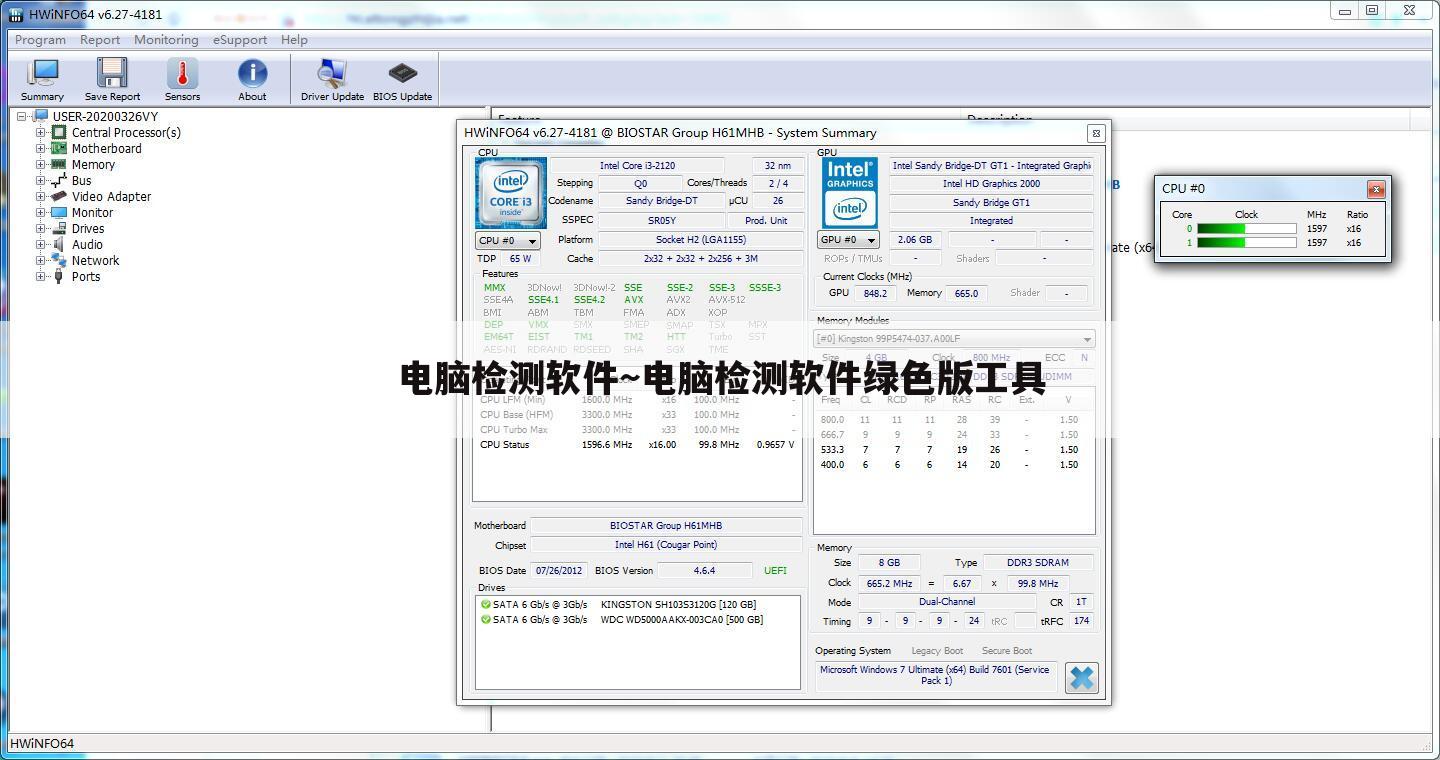Open the GPU #0 selector dropdown
This screenshot has width=1440, height=760.
848,240
